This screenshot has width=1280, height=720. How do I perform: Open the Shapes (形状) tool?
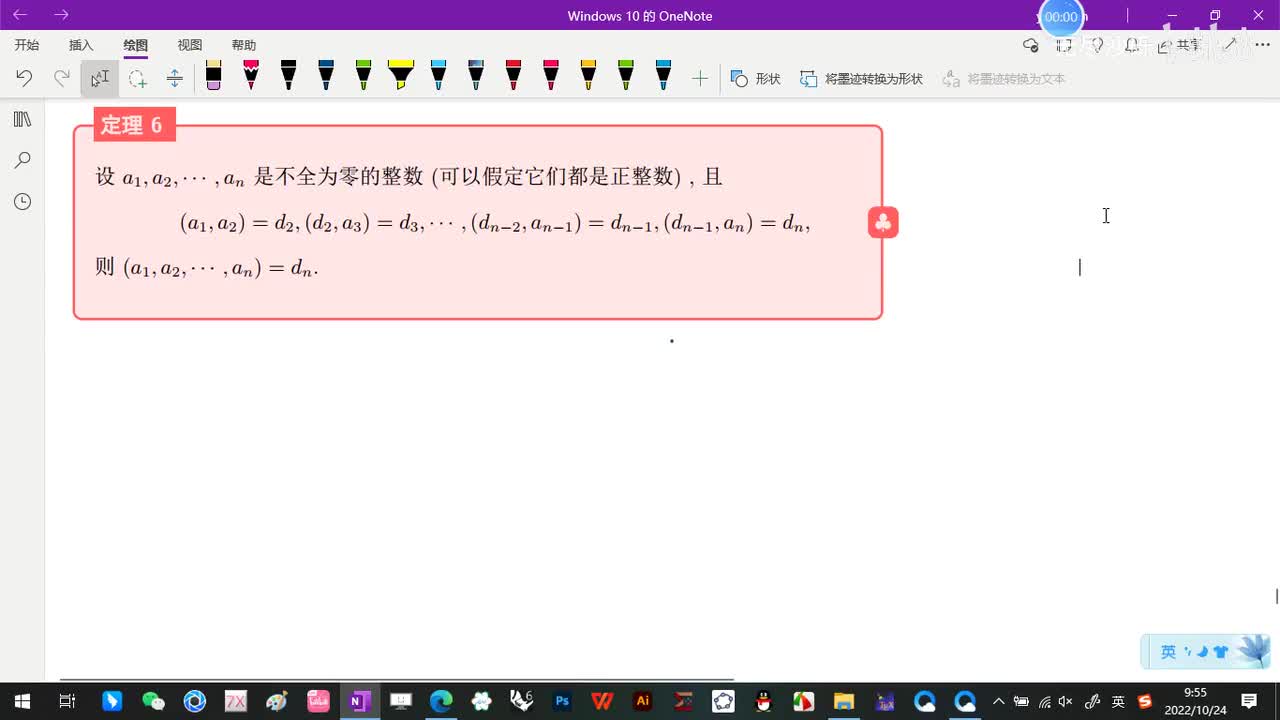756,78
